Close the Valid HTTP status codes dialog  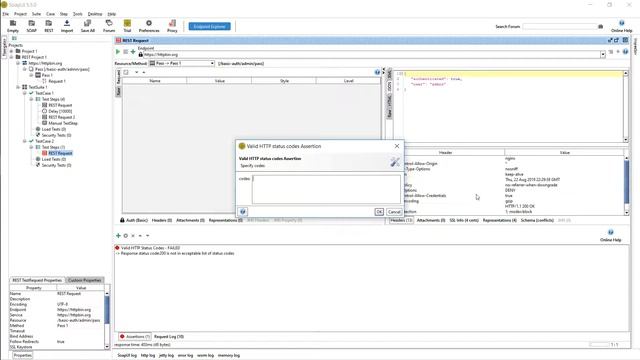point(397,146)
